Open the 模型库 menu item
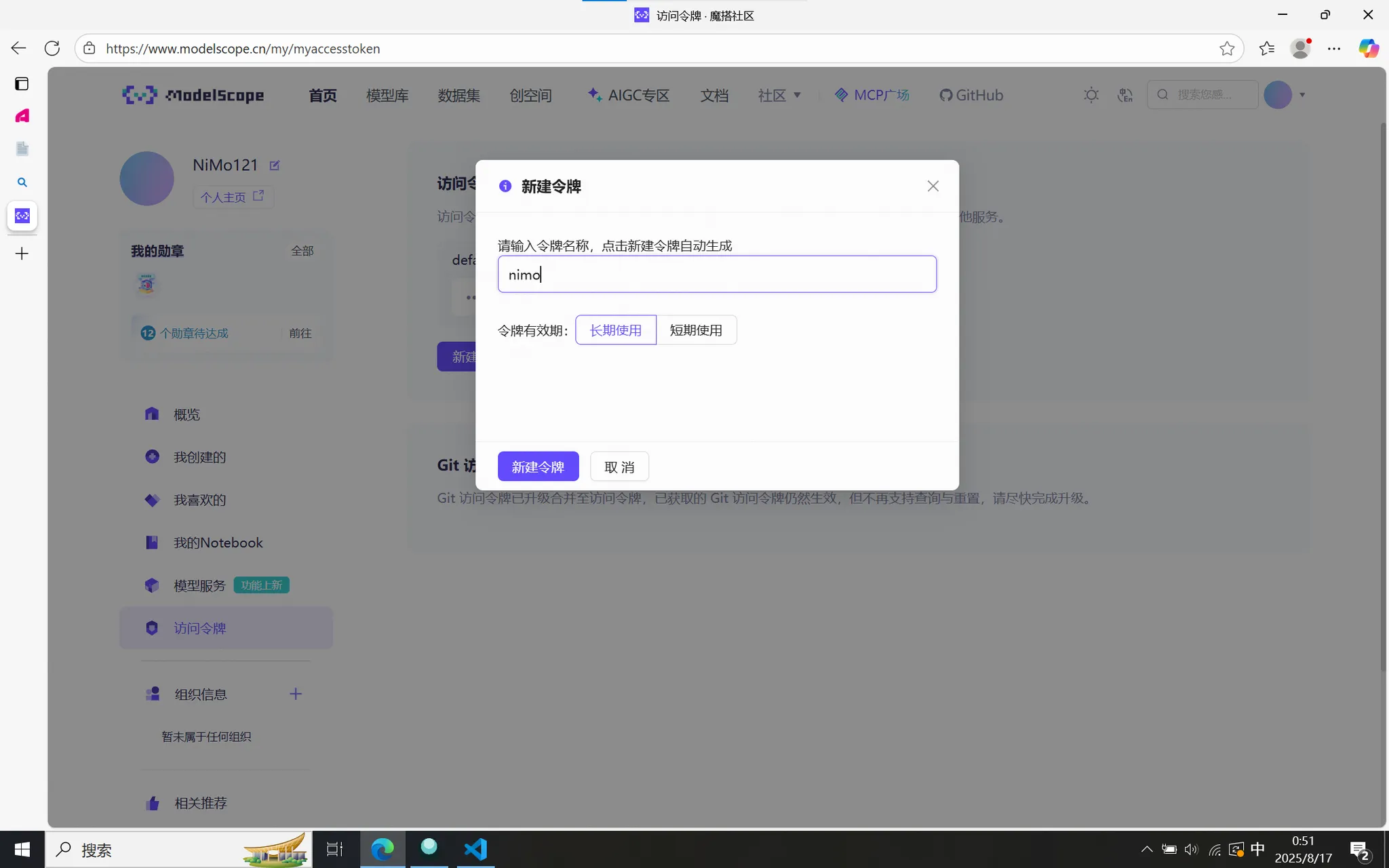Image resolution: width=1389 pixels, height=868 pixels. (387, 95)
